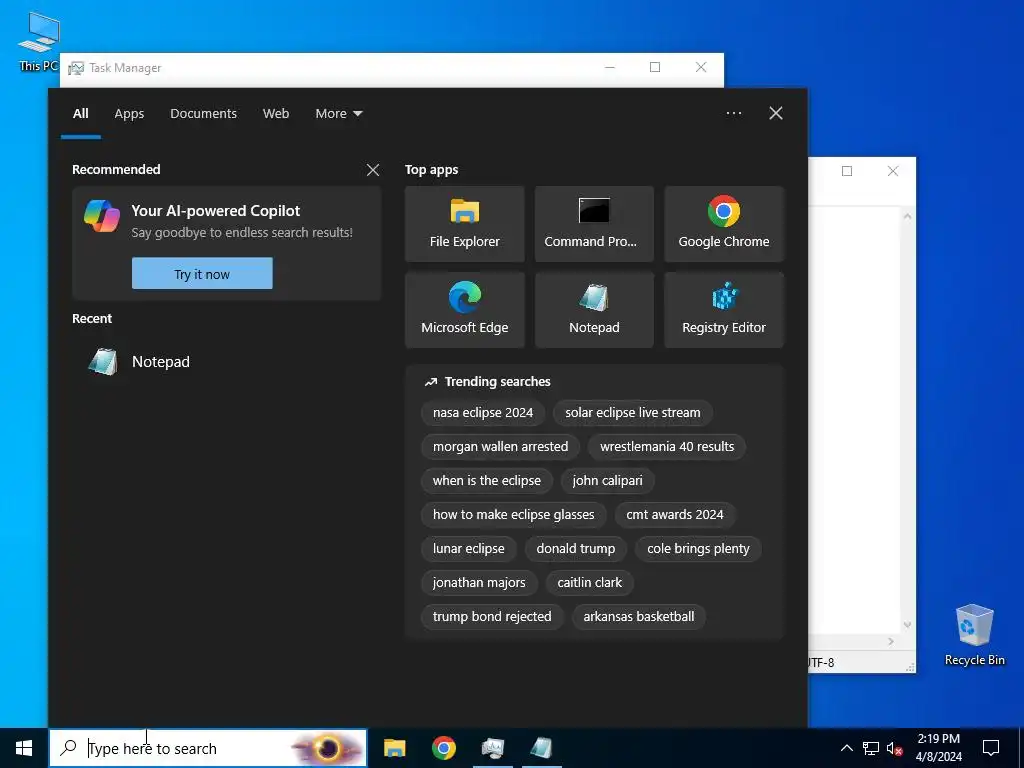Viewport: 1024px width, 768px height.
Task: Open Google Chrome tile in Top apps
Action: [724, 224]
